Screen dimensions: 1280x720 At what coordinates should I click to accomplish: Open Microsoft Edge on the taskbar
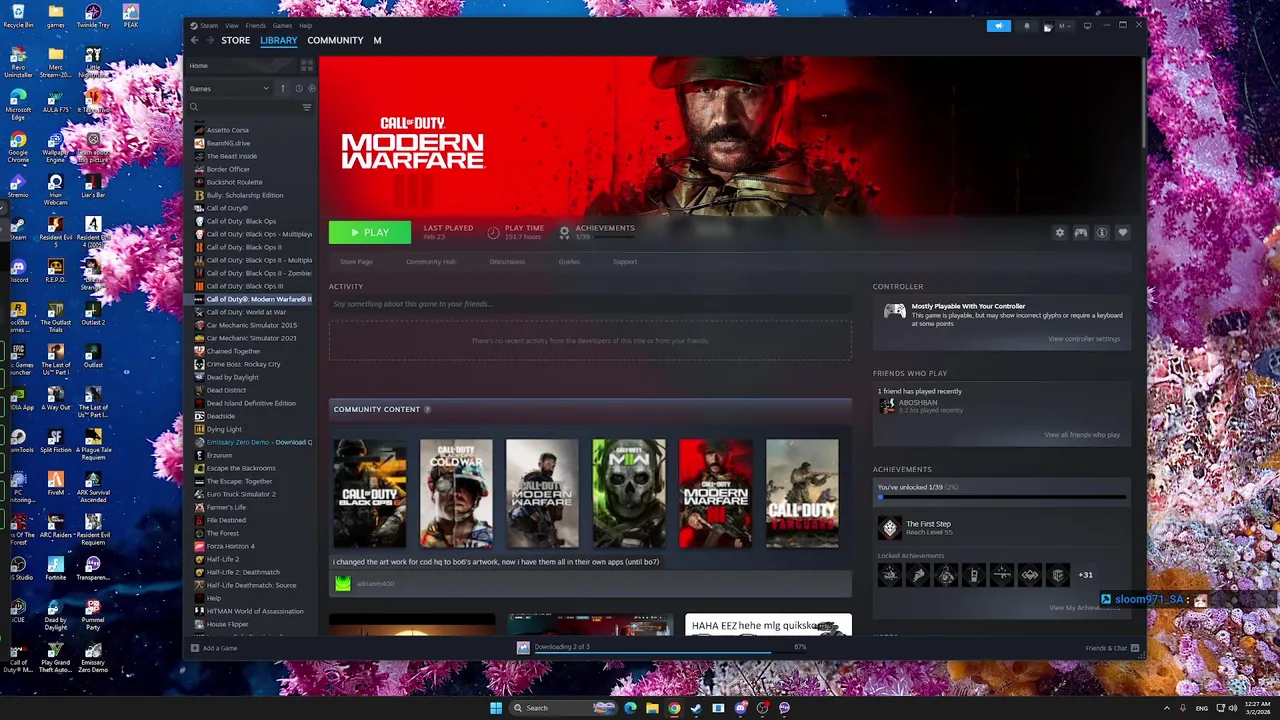(x=630, y=708)
